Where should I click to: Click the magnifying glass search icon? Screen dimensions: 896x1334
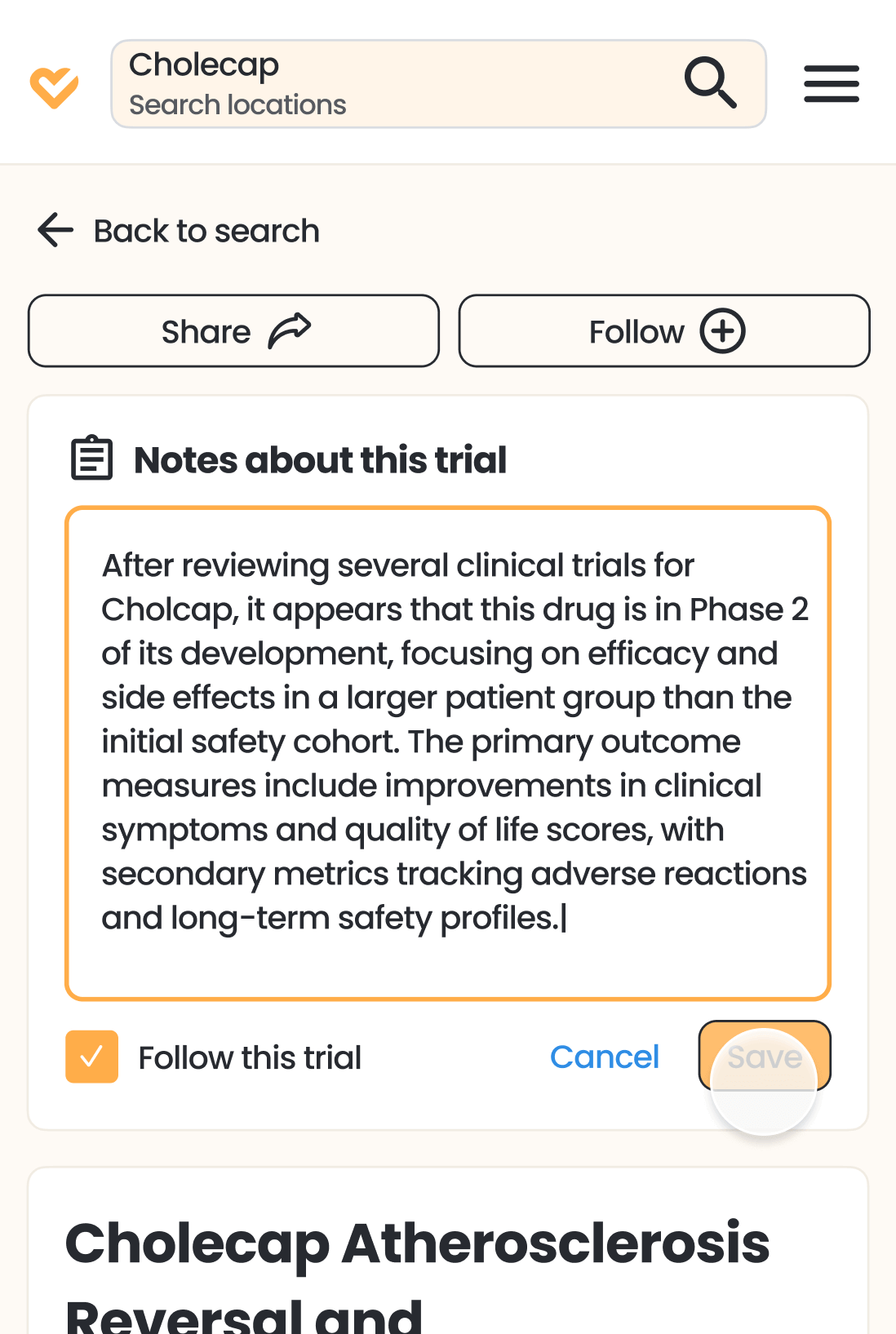pyautogui.click(x=710, y=82)
